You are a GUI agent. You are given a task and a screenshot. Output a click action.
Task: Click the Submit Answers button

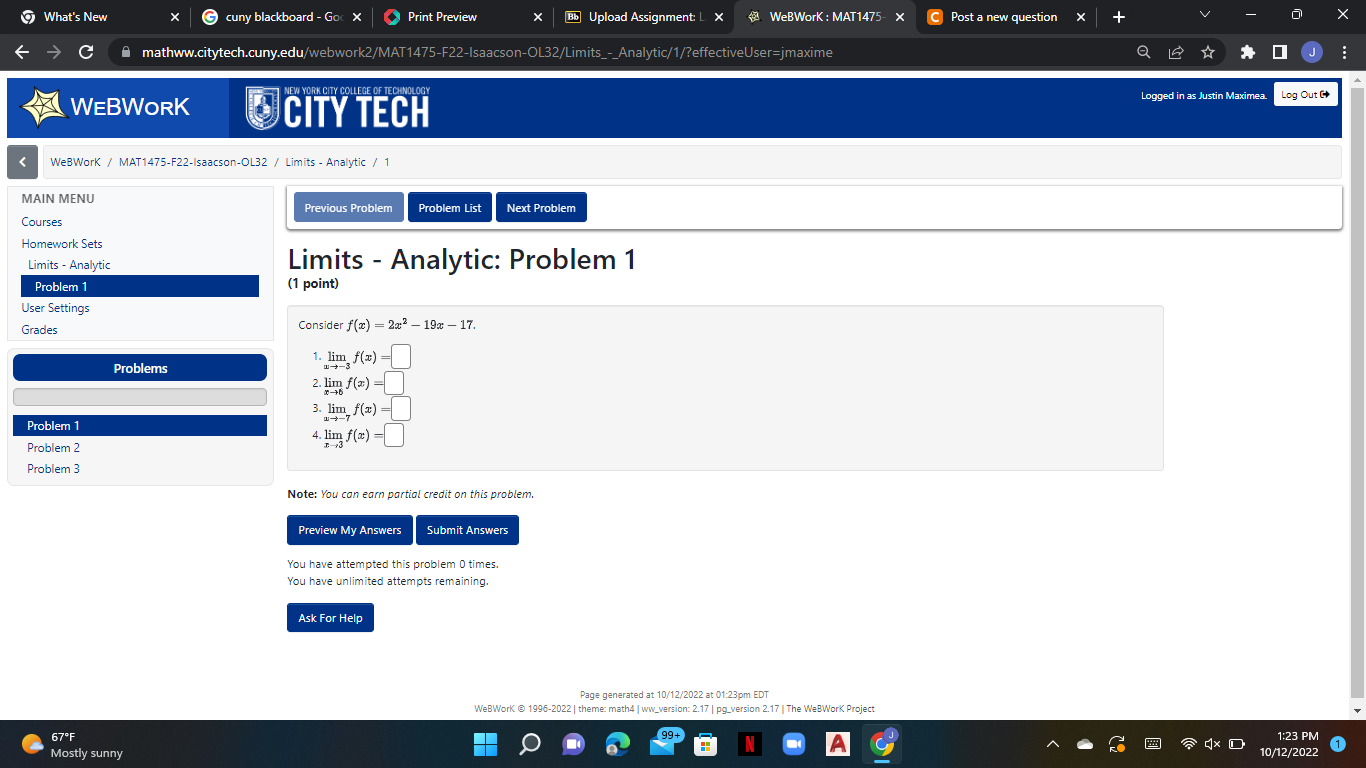467,530
